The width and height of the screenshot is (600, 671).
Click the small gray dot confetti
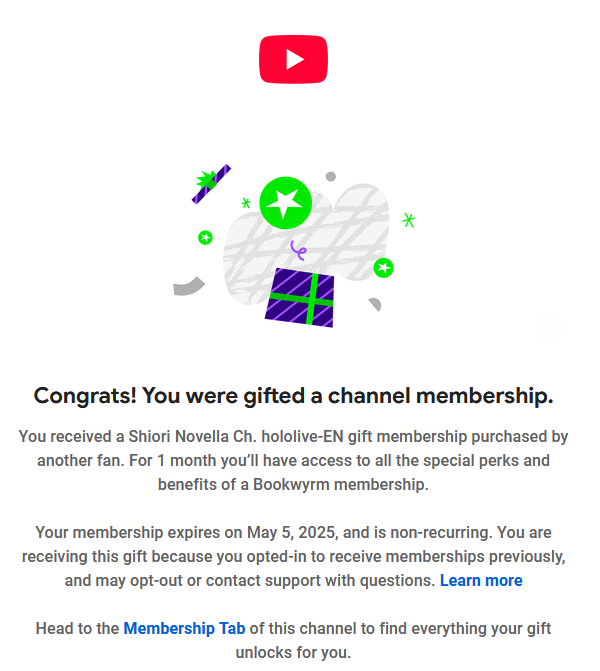pyautogui.click(x=330, y=176)
